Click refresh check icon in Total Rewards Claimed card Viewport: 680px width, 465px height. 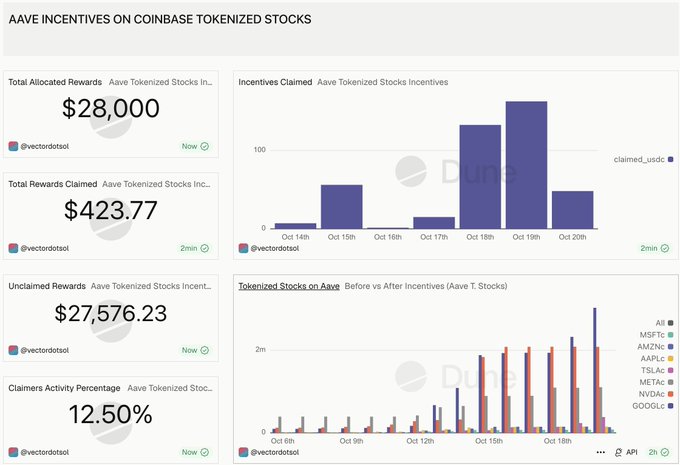pyautogui.click(x=205, y=248)
